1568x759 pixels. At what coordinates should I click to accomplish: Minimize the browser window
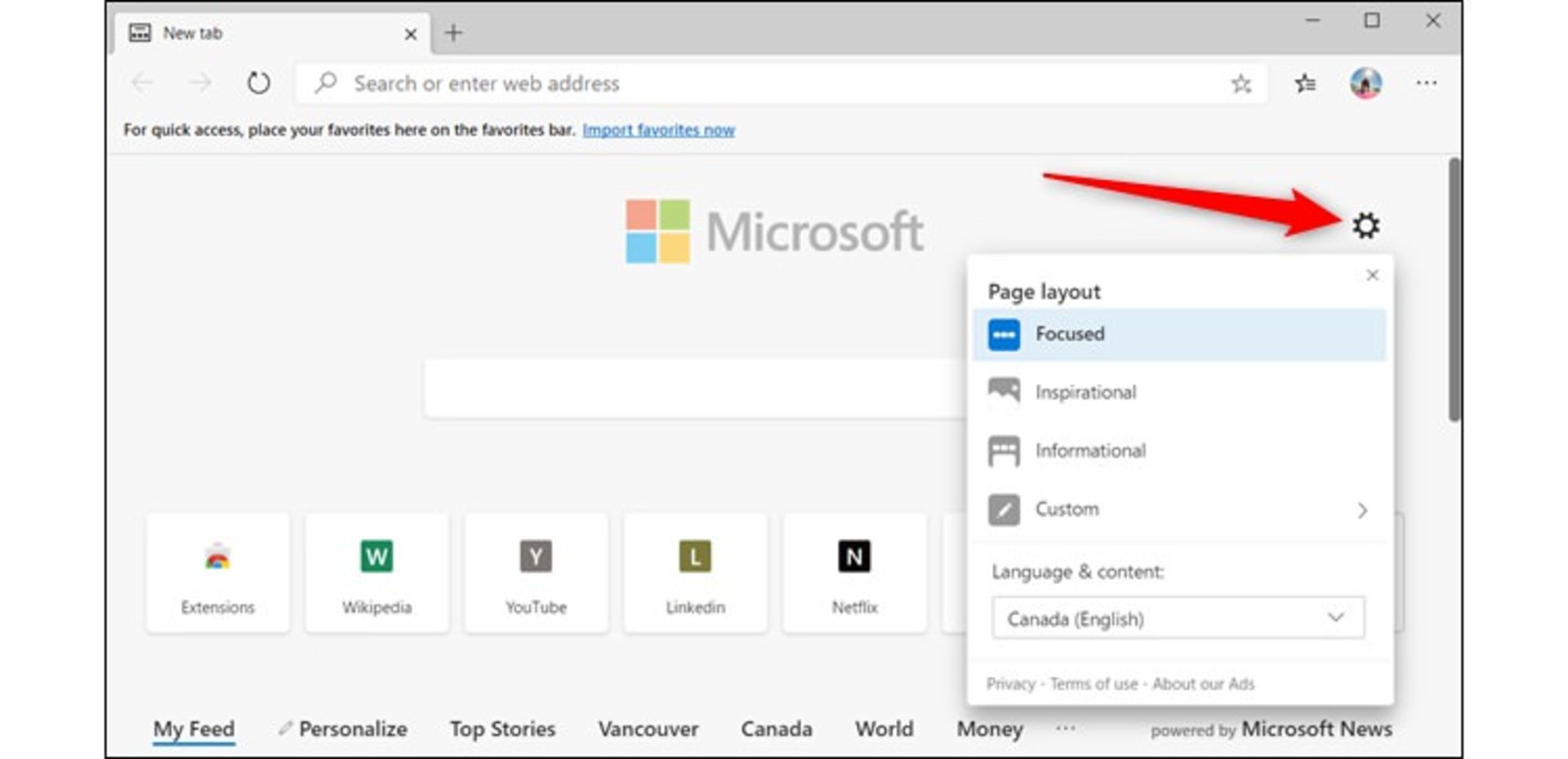click(1312, 21)
